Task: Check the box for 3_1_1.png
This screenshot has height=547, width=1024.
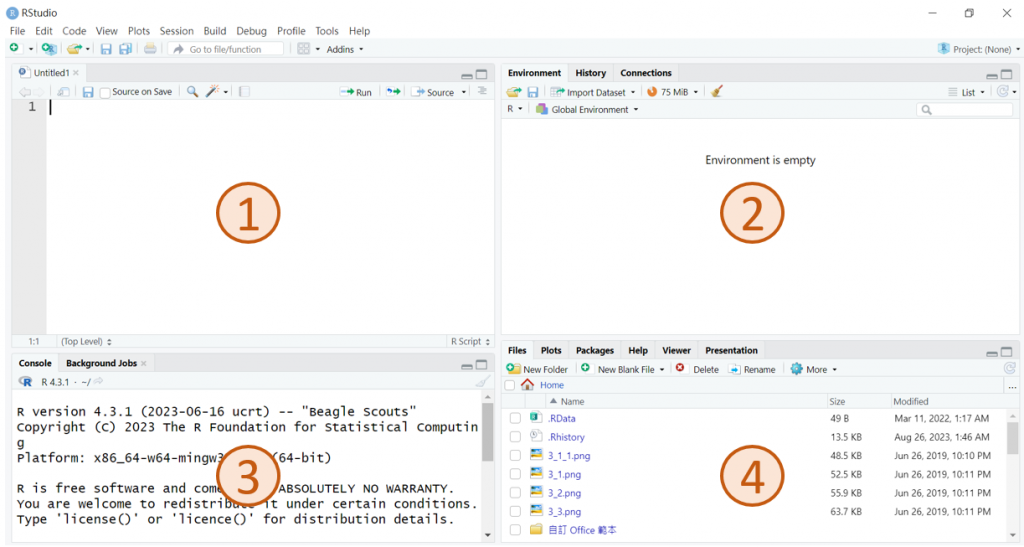Action: (x=515, y=456)
